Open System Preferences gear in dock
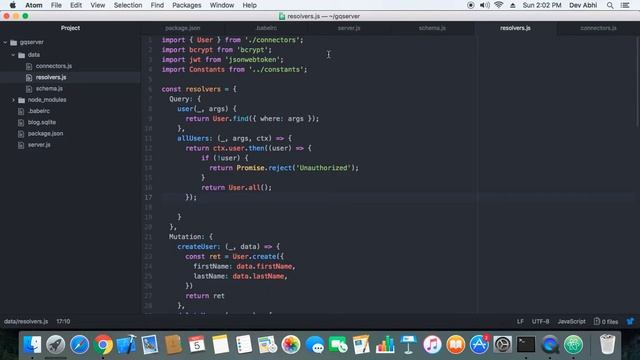 click(502, 344)
